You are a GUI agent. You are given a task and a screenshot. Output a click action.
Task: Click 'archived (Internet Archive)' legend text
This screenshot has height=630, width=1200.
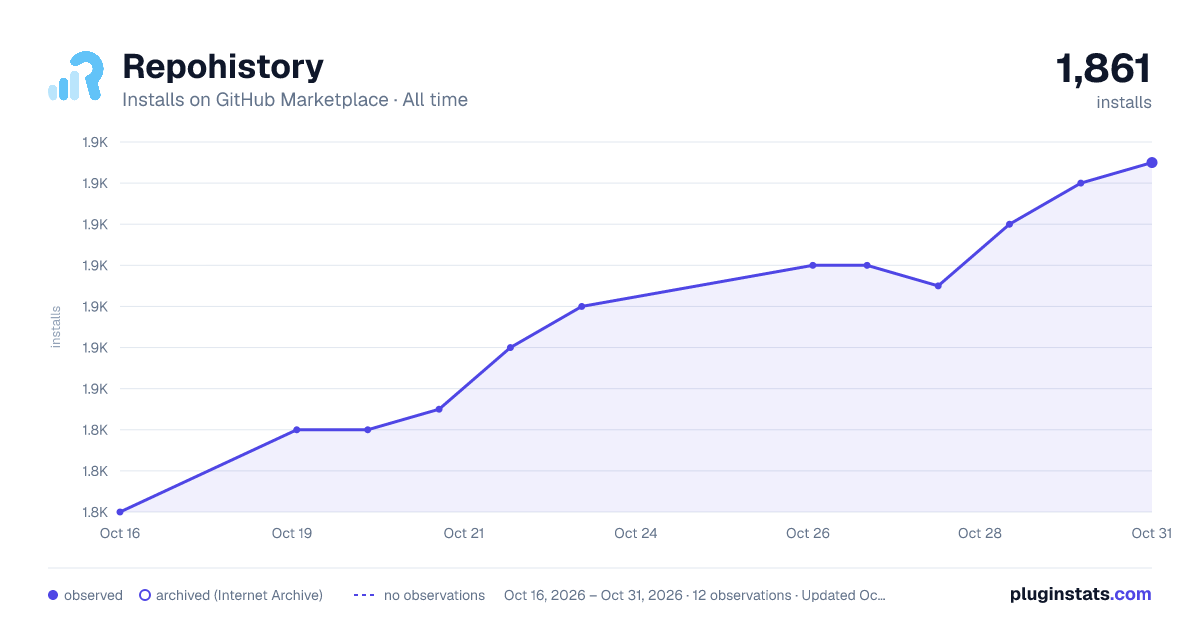239,595
